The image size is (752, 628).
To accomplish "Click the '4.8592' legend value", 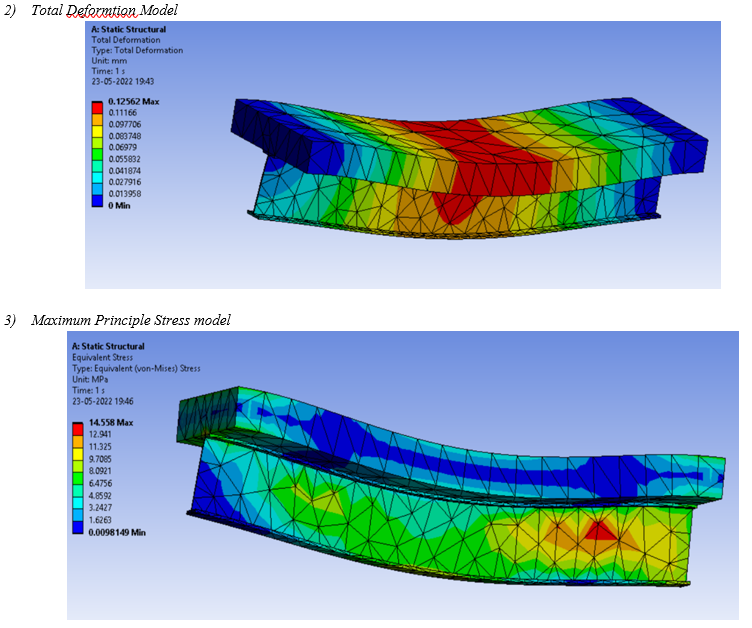I will coord(100,496).
